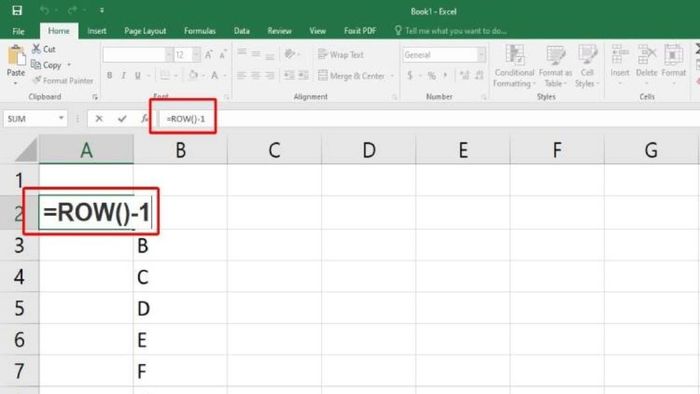Click the Comma Style icon
Viewport: 700px width, 394px height.
pyautogui.click(x=445, y=75)
